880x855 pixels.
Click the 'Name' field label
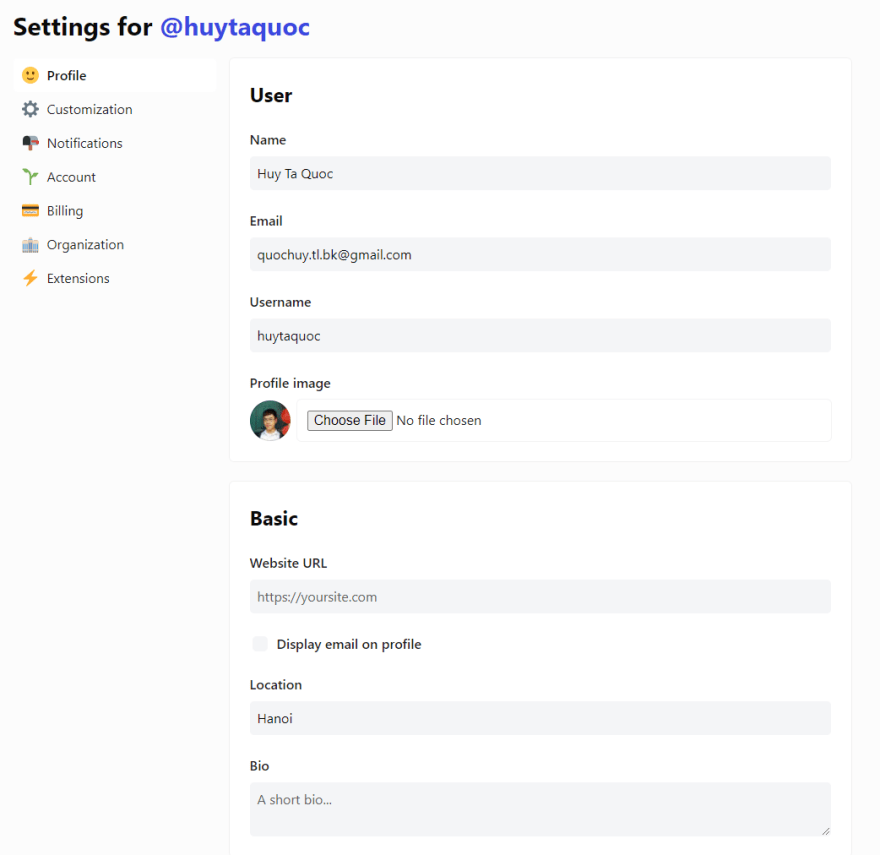[268, 140]
